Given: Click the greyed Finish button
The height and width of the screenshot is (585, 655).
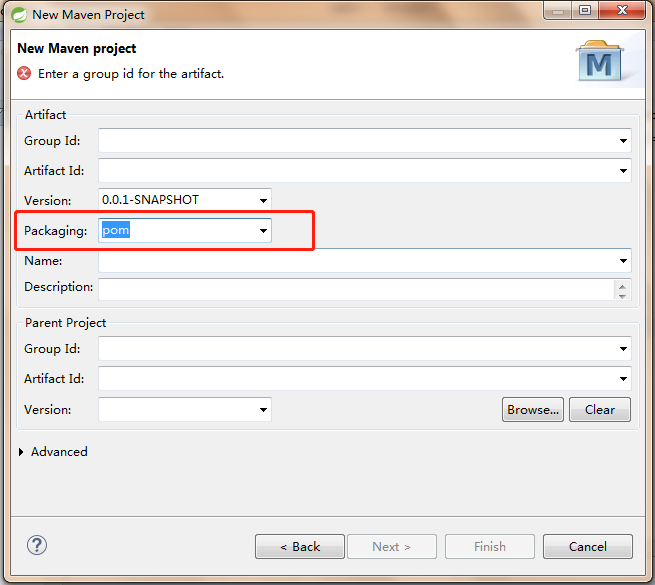Looking at the screenshot, I should 490,547.
